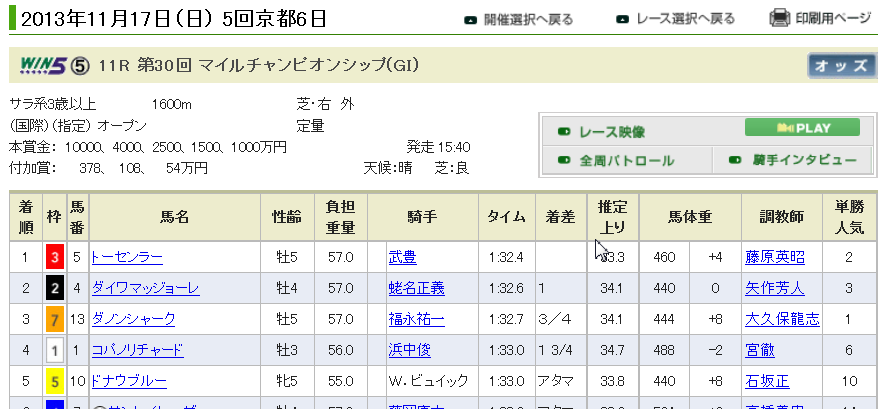Open horse page for コパノリチャード
Screen dimensions: 888x409
tap(138, 350)
